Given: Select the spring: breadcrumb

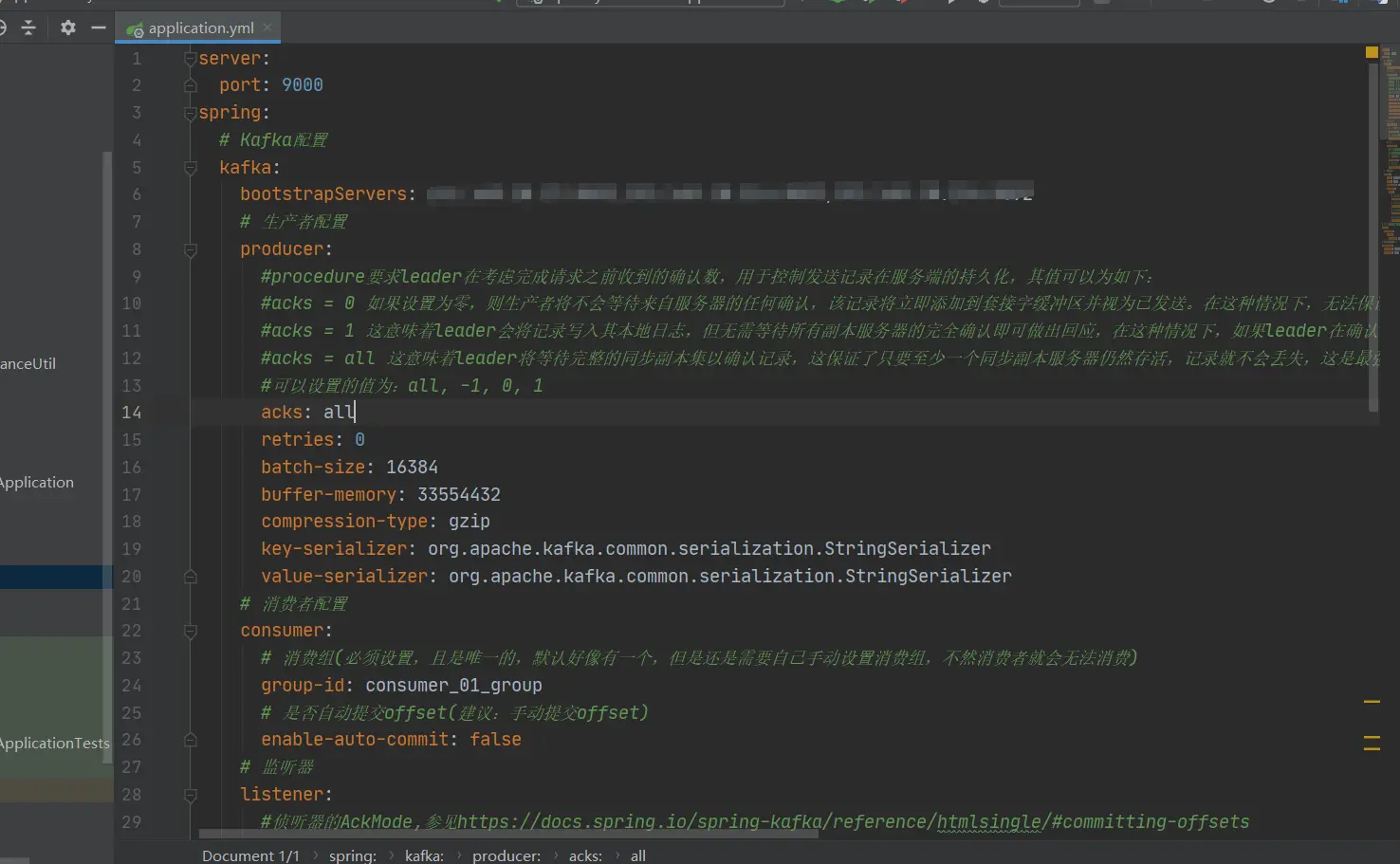Looking at the screenshot, I should [x=353, y=855].
